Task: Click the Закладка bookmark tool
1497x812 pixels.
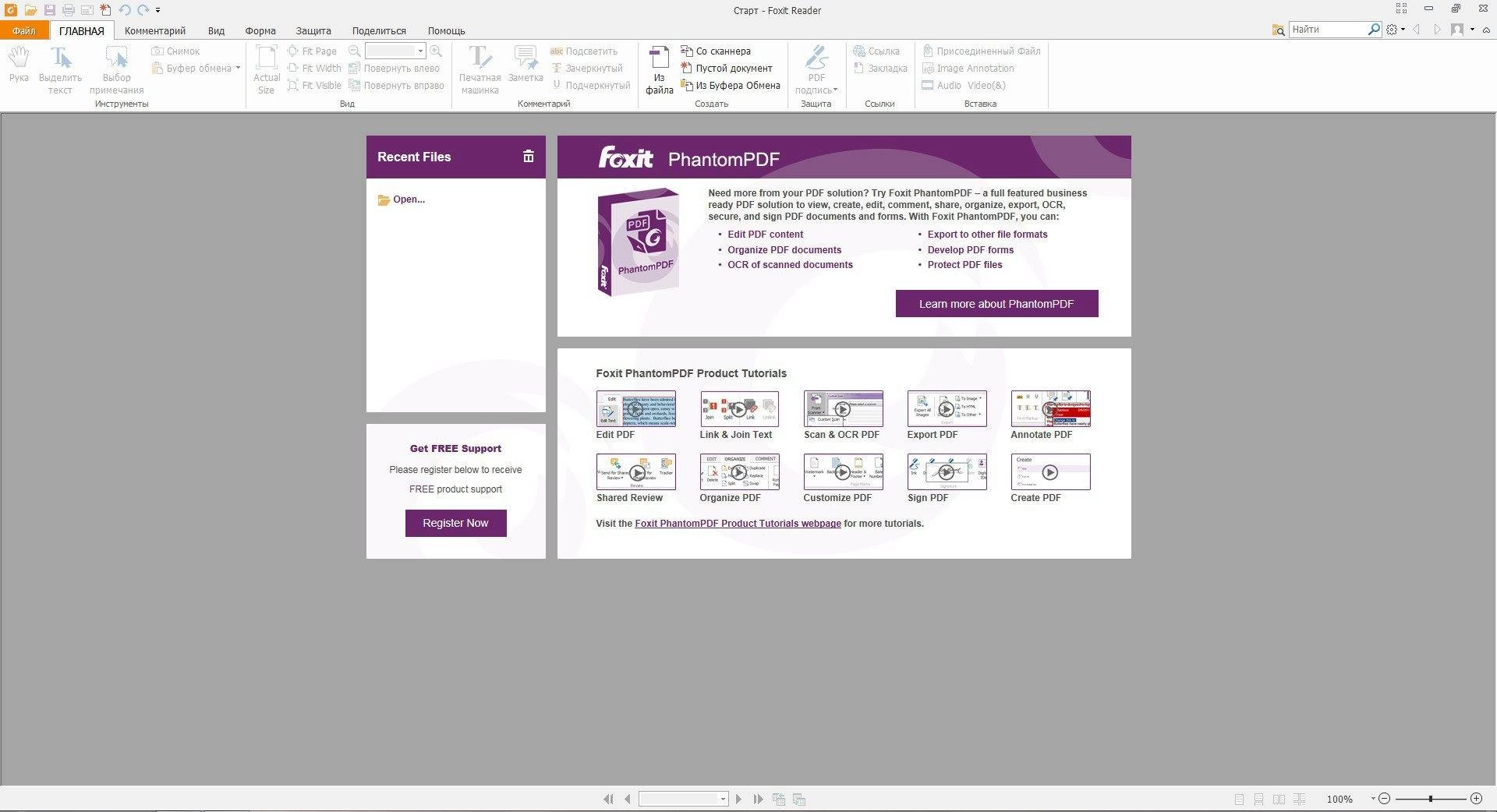Action: (880, 69)
